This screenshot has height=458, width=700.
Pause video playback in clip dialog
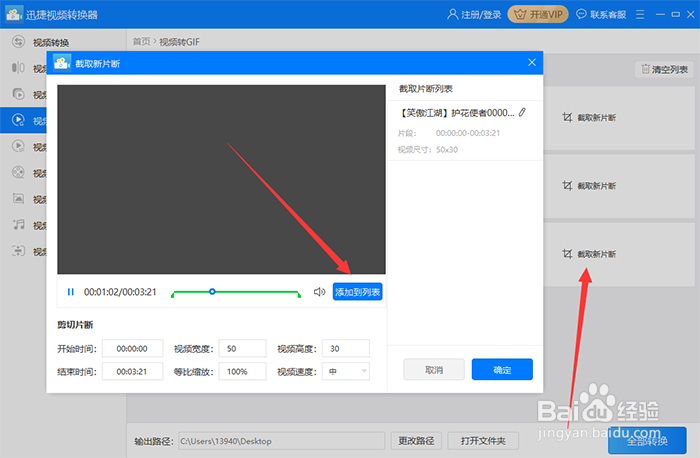[x=71, y=292]
